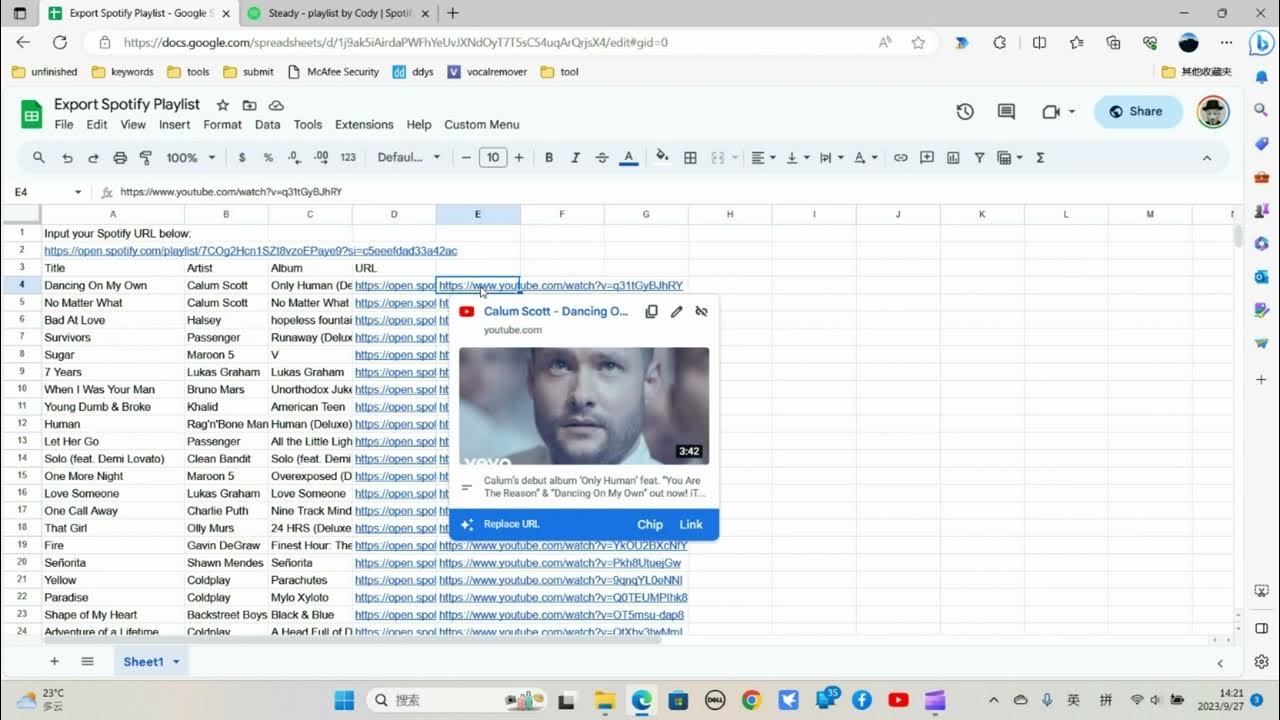Click the Redo icon in Sheets toolbar
Screen dimensions: 1280x720
coord(93,158)
